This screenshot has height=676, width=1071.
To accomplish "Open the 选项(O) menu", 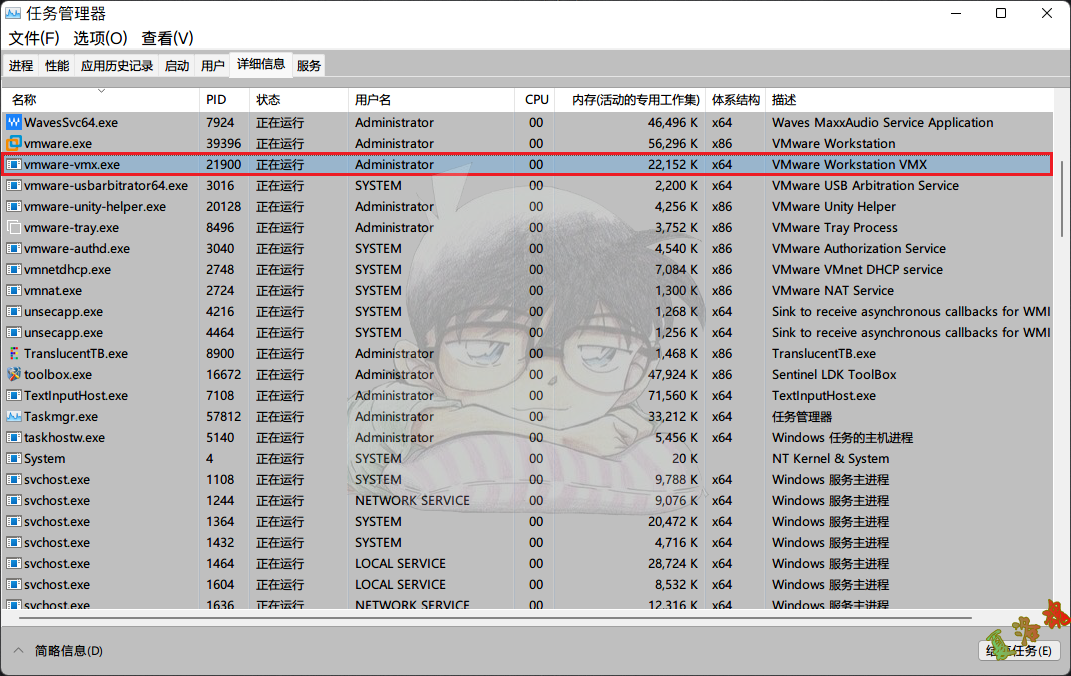I will pos(100,38).
